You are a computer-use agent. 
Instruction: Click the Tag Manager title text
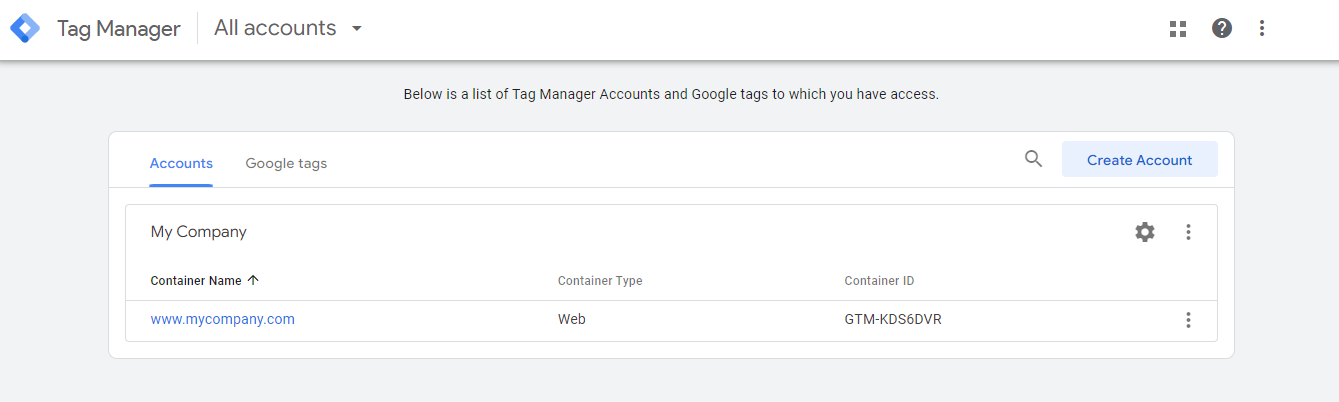(x=119, y=29)
